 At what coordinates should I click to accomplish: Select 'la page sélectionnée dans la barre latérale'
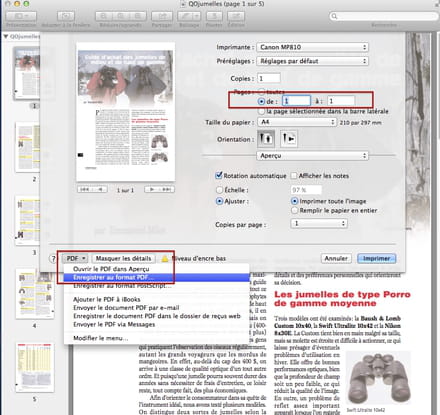[x=262, y=111]
